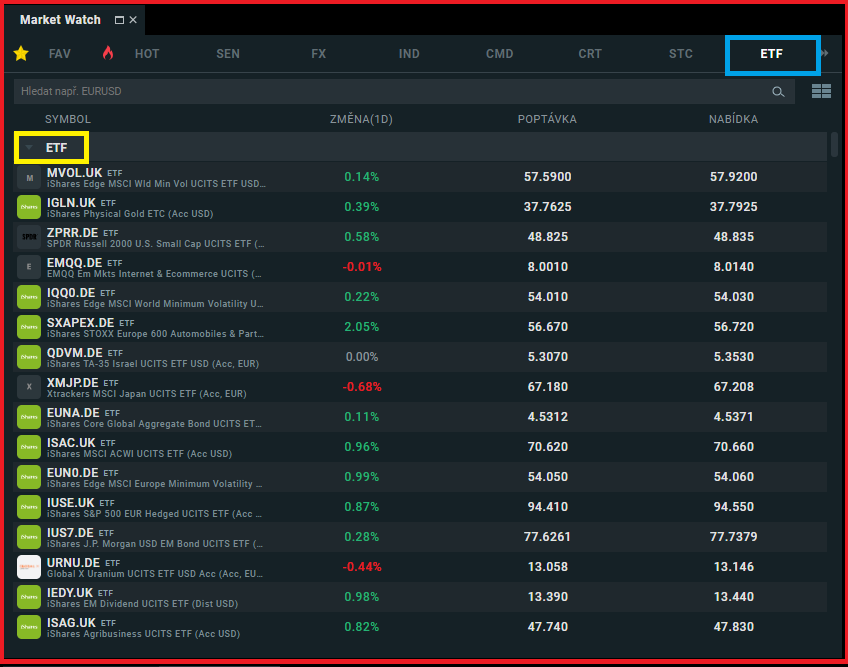Open the CMD commodities tab
The image size is (848, 667).
pyautogui.click(x=499, y=54)
